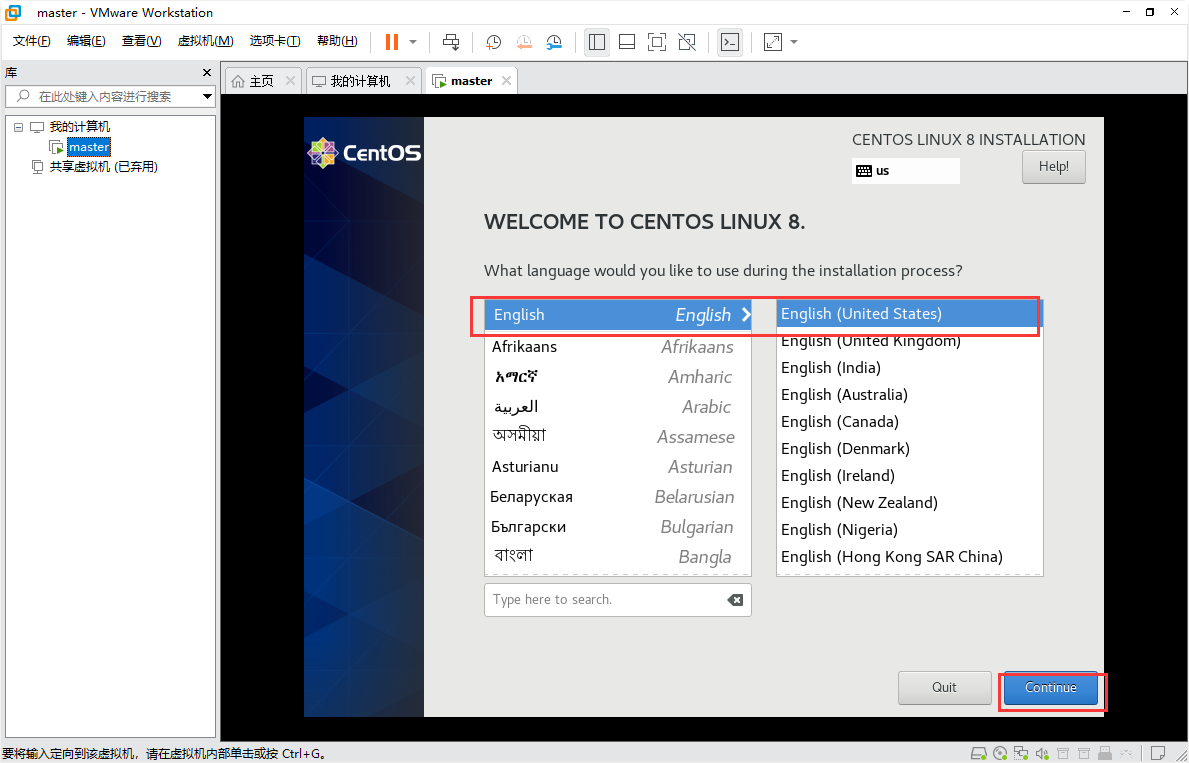Close the 我的计算机 tab
The height and width of the screenshot is (763, 1189).
coord(409,80)
